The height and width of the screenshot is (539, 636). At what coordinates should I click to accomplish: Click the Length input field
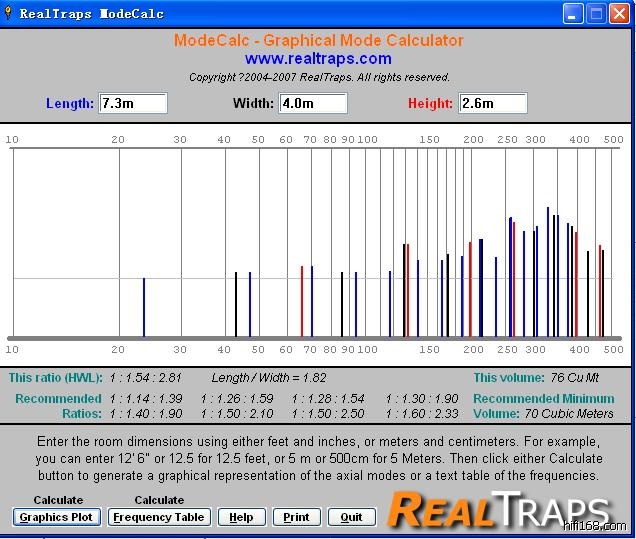point(133,103)
